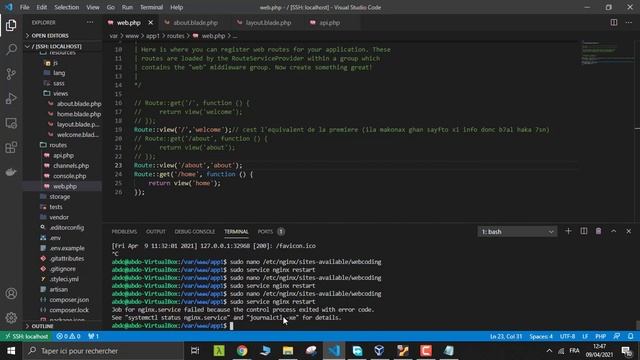Change indentation via Spaces: 4
Screen dimensions: 640x360
click(541, 336)
